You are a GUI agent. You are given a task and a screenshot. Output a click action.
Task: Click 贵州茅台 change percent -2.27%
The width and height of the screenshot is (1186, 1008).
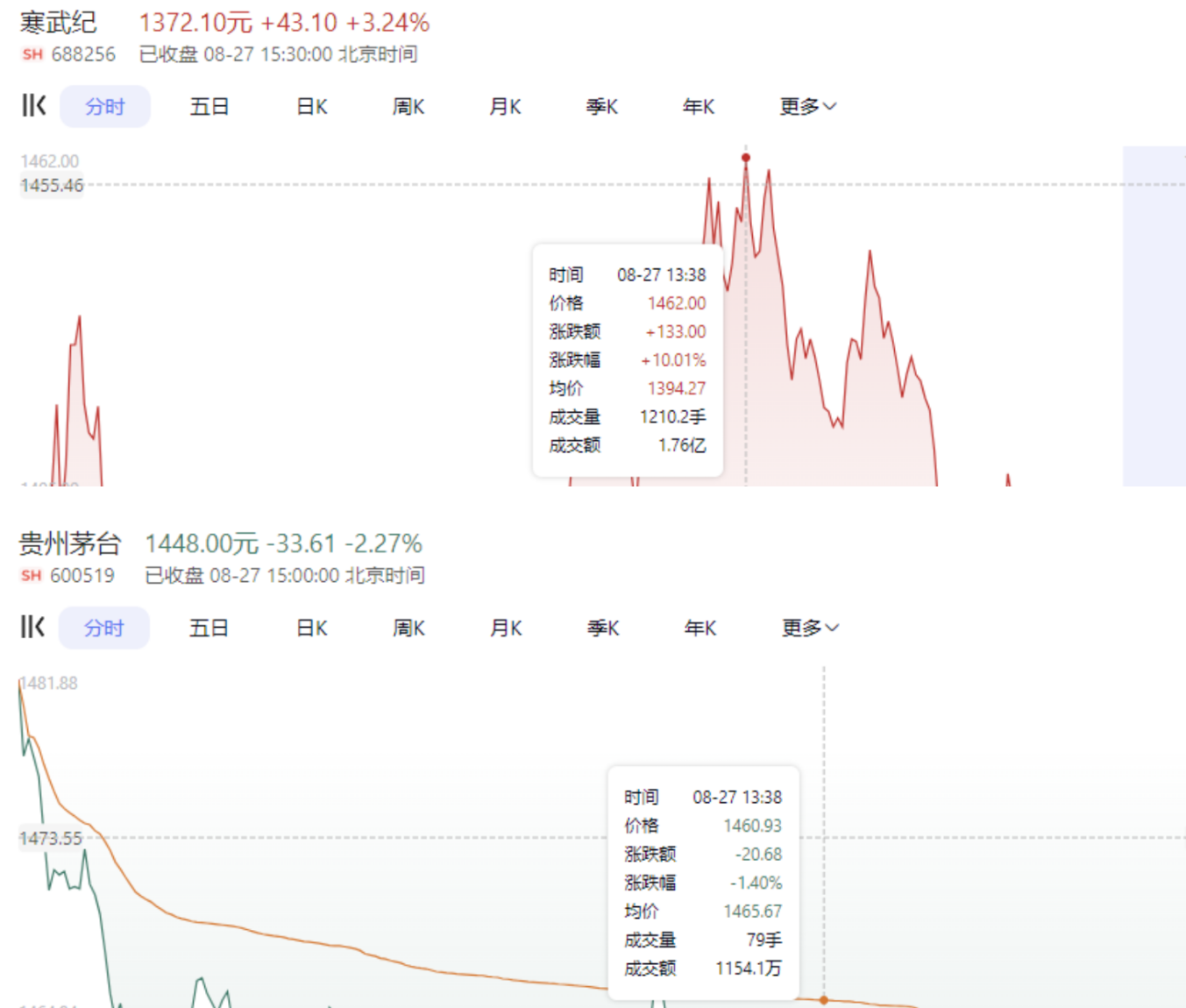[383, 543]
